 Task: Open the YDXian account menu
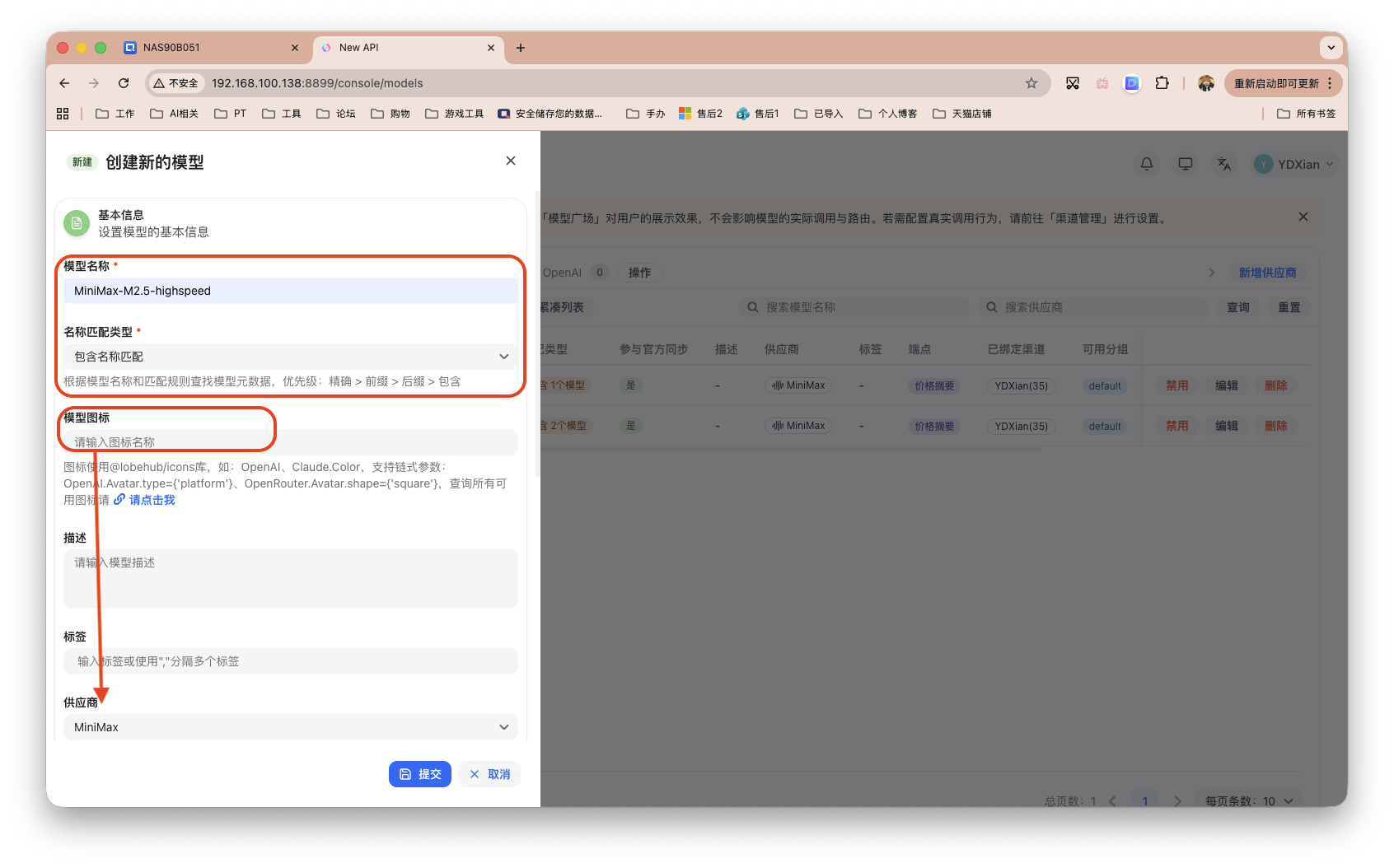1293,164
